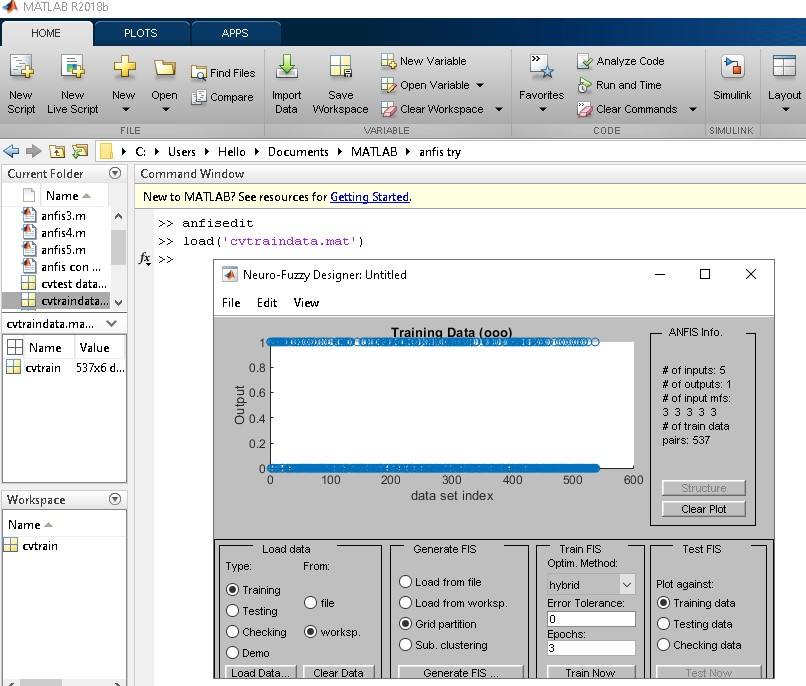Click the fx function browser icon
This screenshot has width=806, height=686.
click(145, 258)
